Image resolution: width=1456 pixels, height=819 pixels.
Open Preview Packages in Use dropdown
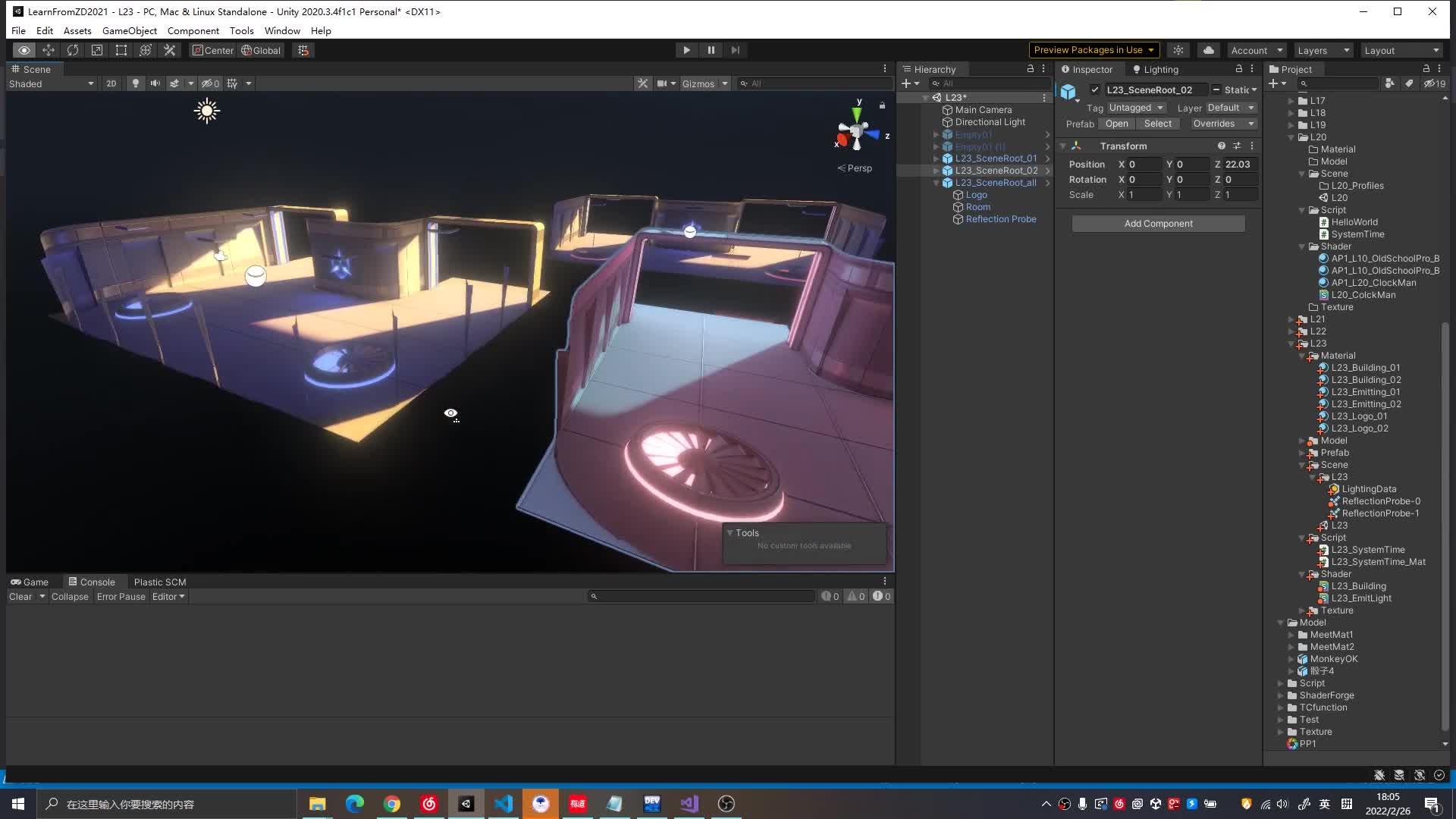1094,50
